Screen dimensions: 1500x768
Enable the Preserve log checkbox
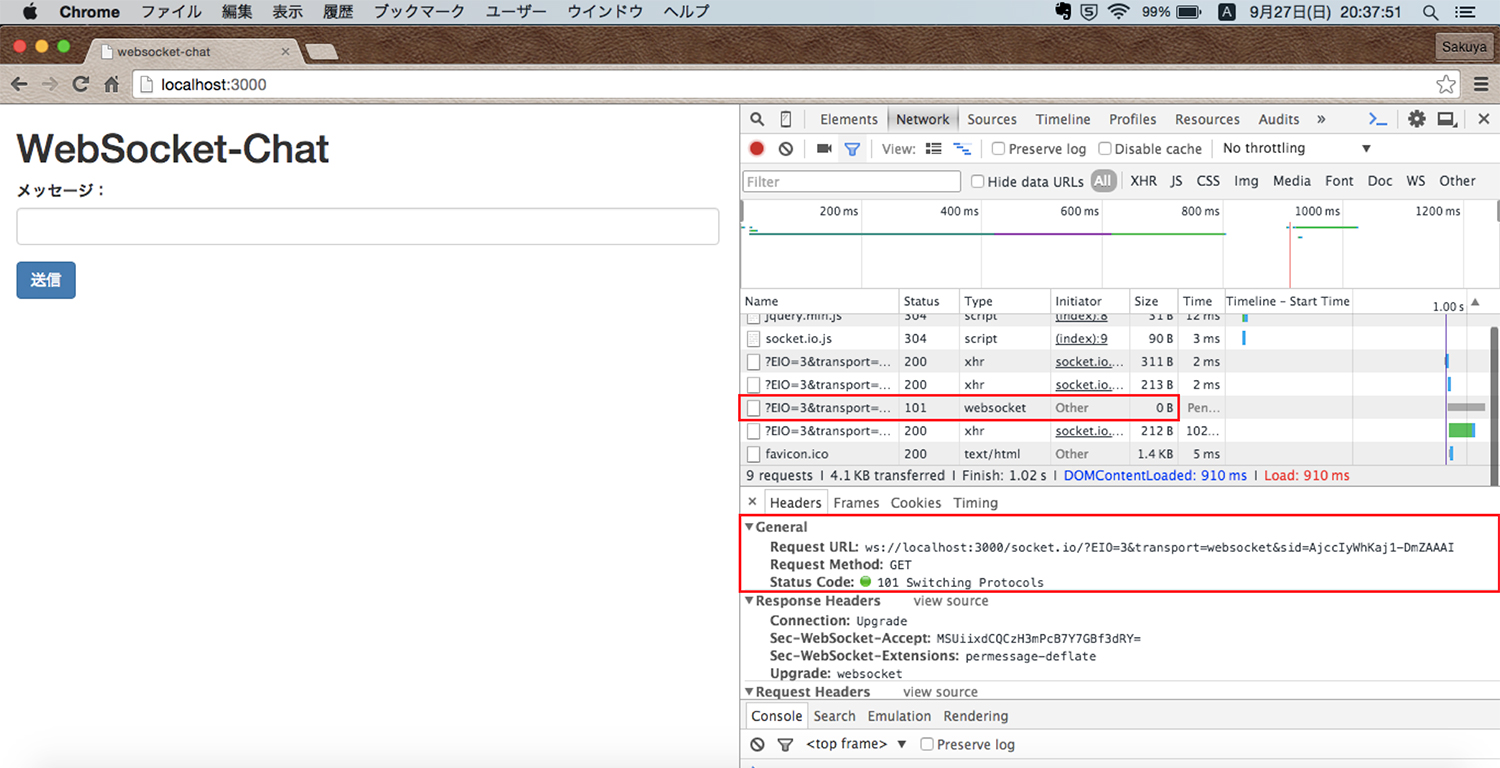click(x=997, y=148)
